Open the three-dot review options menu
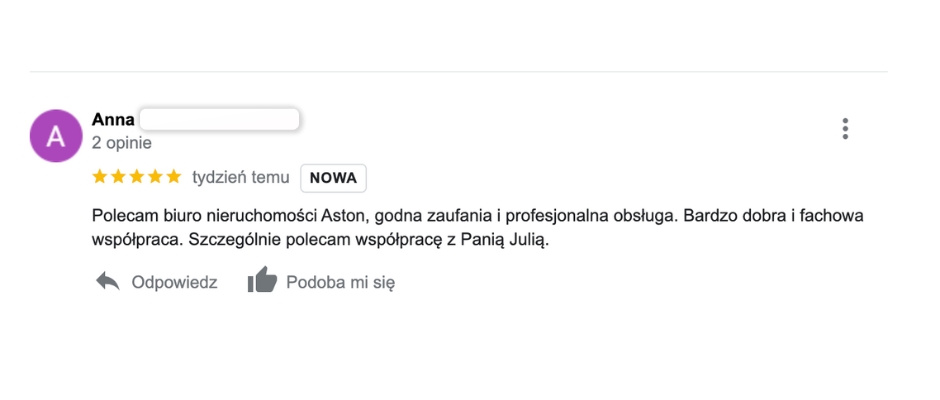Screen dimensions: 940x400 pyautogui.click(x=845, y=129)
